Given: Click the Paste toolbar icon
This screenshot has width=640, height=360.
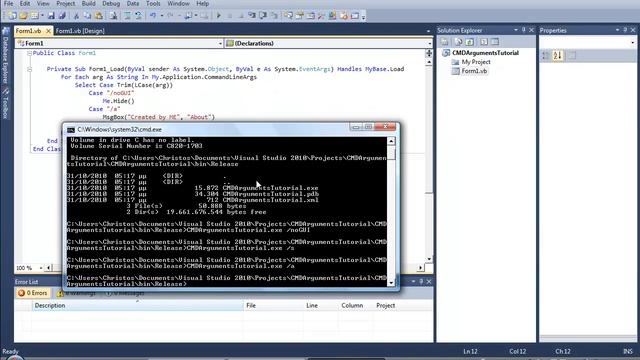Looking at the screenshot, I should pos(99,16).
